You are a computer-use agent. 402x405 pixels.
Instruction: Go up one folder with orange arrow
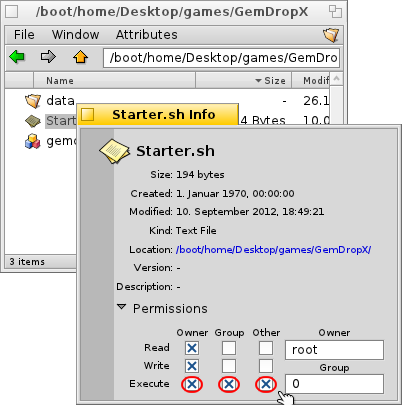[80, 57]
